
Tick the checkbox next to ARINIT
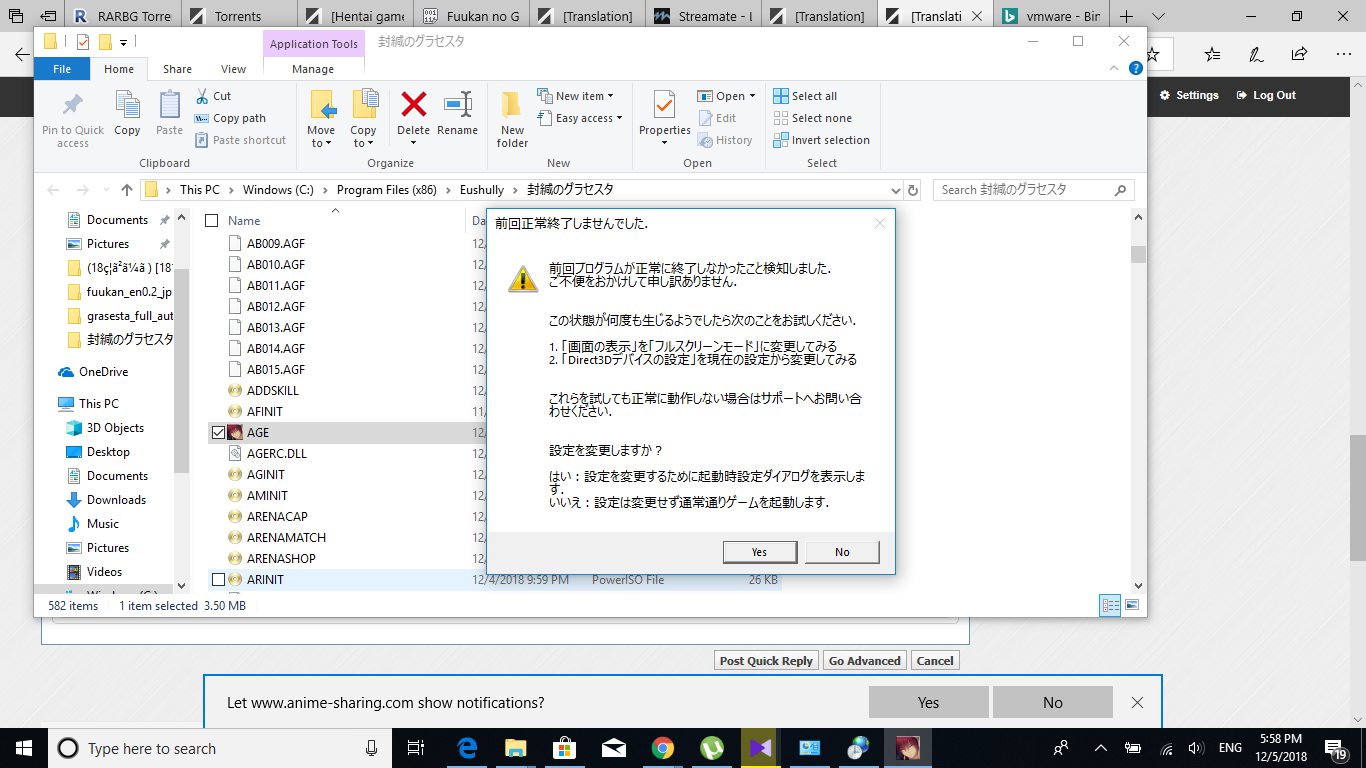218,580
